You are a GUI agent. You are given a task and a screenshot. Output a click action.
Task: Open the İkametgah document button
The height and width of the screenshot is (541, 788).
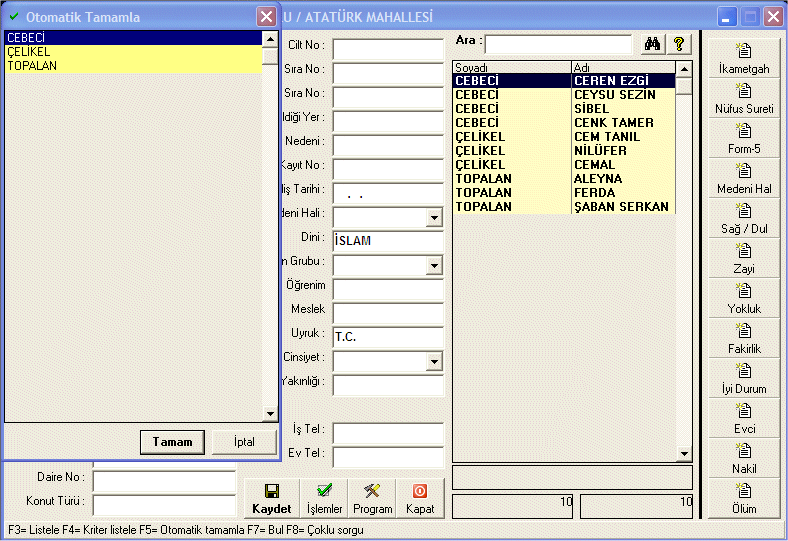point(744,58)
